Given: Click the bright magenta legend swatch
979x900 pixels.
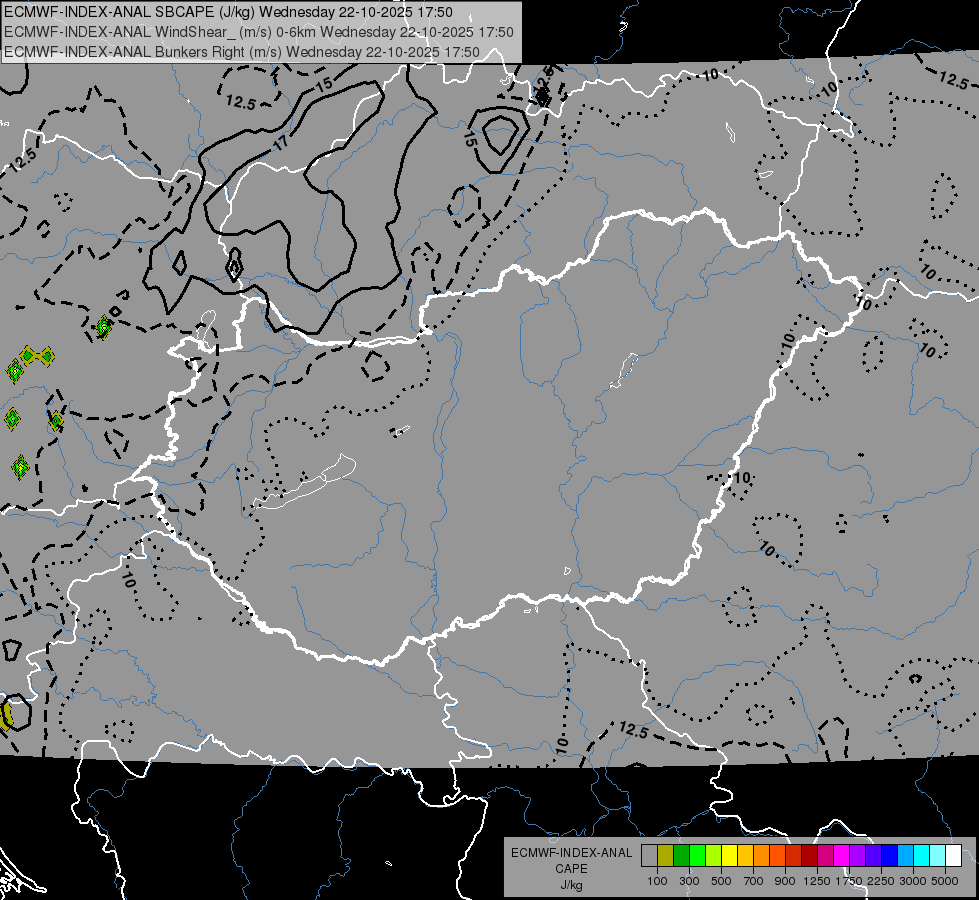Looking at the screenshot, I should tap(841, 855).
